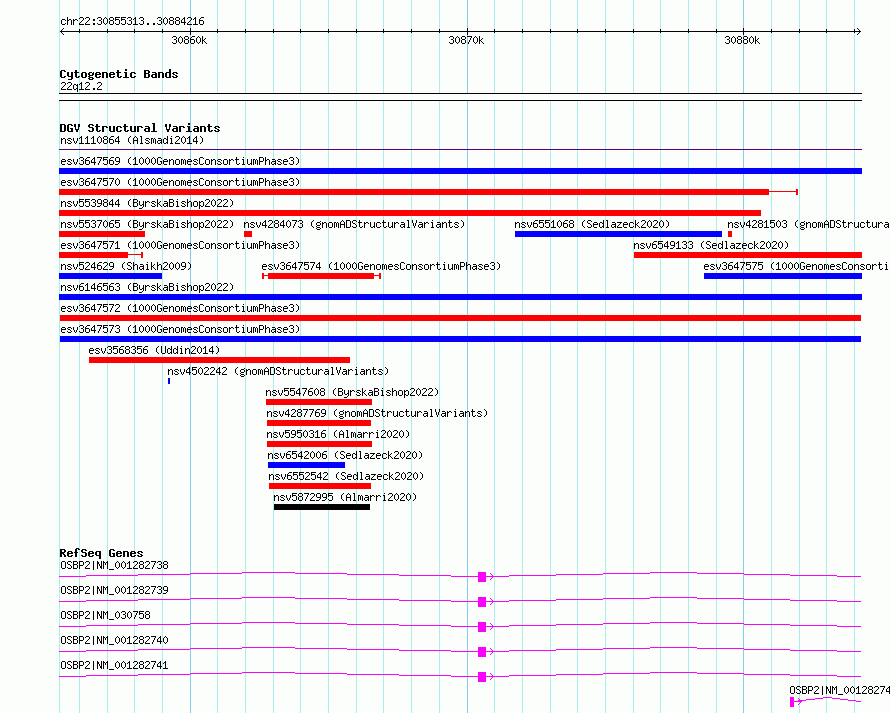890x713 pixels.
Task: Click the tiny blue mark of nsv4502242
Action: point(169,381)
